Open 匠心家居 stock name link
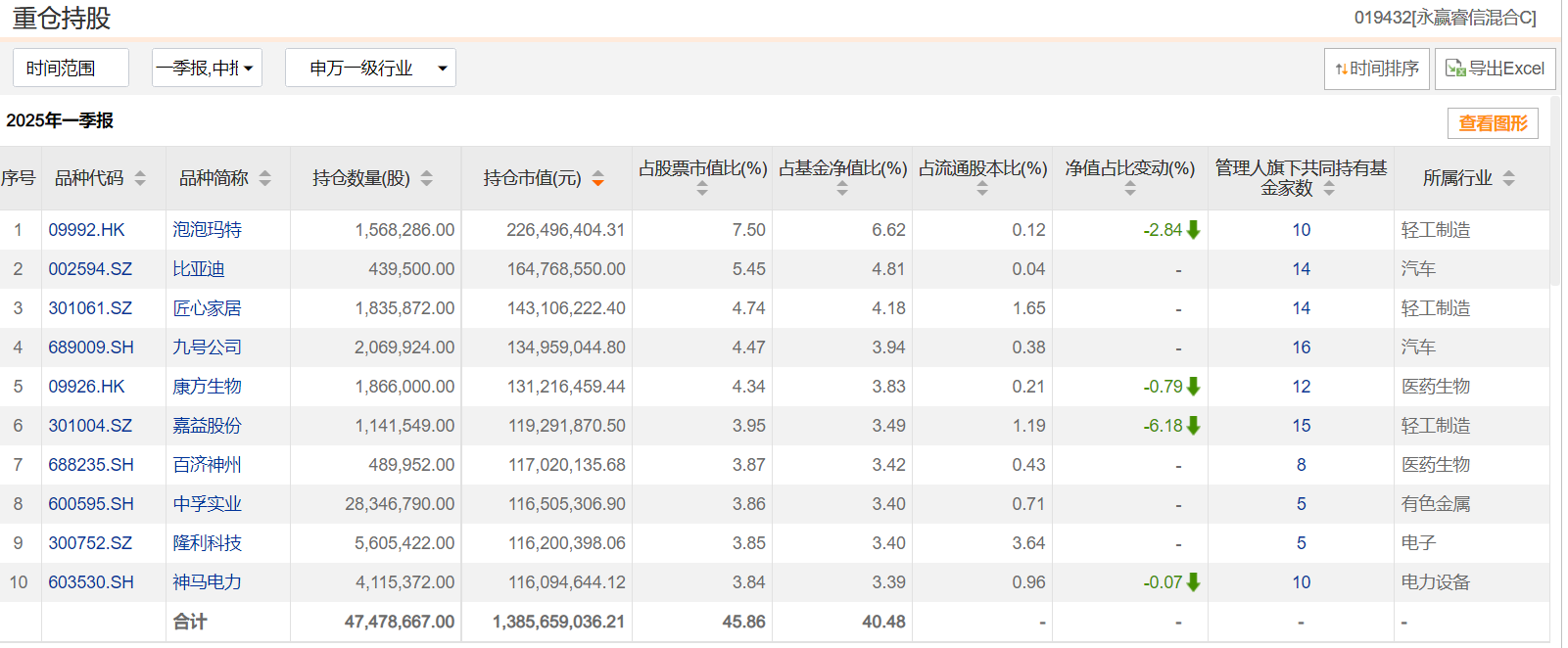This screenshot has width=1568, height=648. [207, 308]
